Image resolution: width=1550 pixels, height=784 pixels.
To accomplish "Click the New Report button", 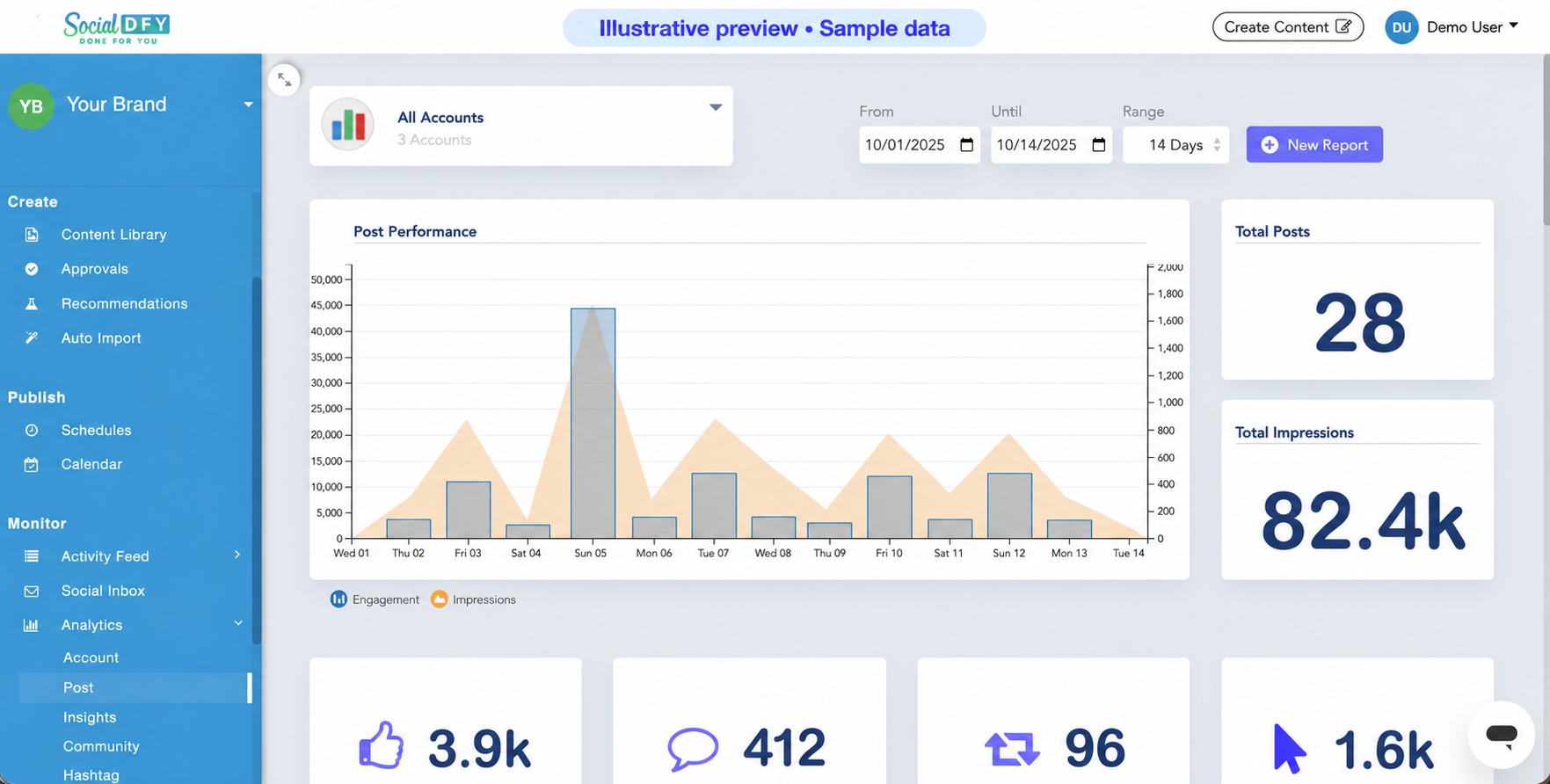I will point(1314,145).
